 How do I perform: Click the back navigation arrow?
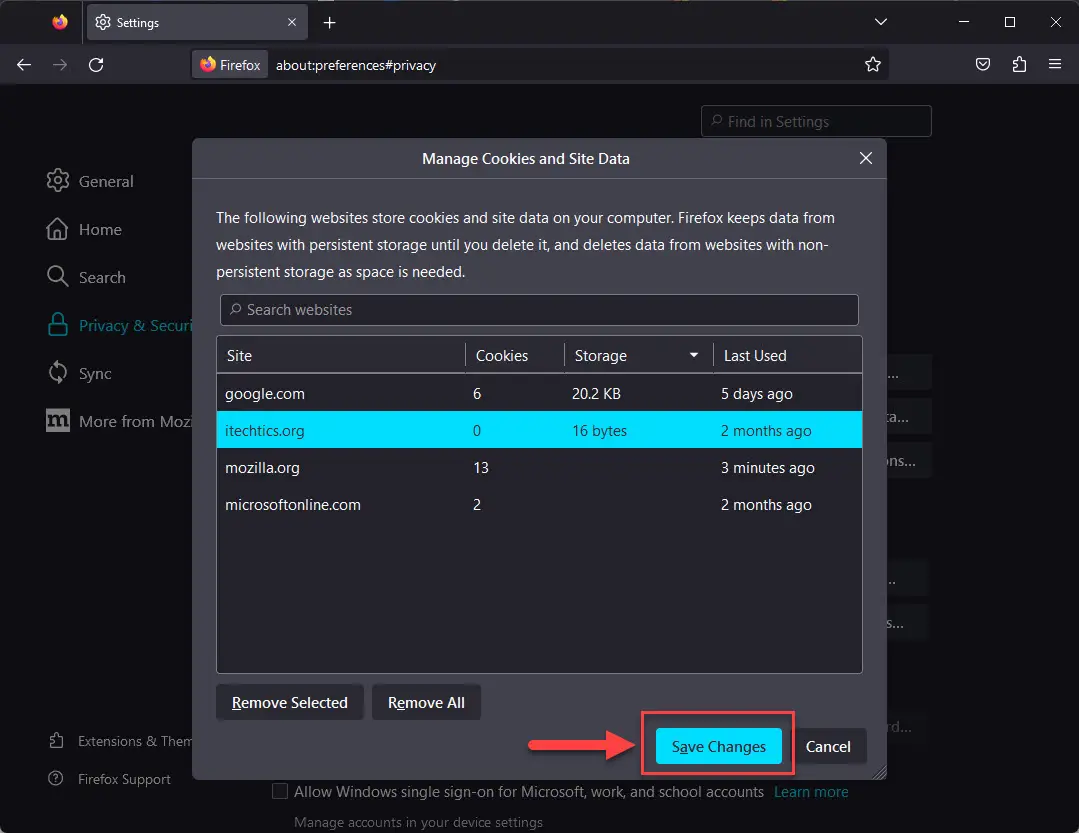tap(24, 65)
